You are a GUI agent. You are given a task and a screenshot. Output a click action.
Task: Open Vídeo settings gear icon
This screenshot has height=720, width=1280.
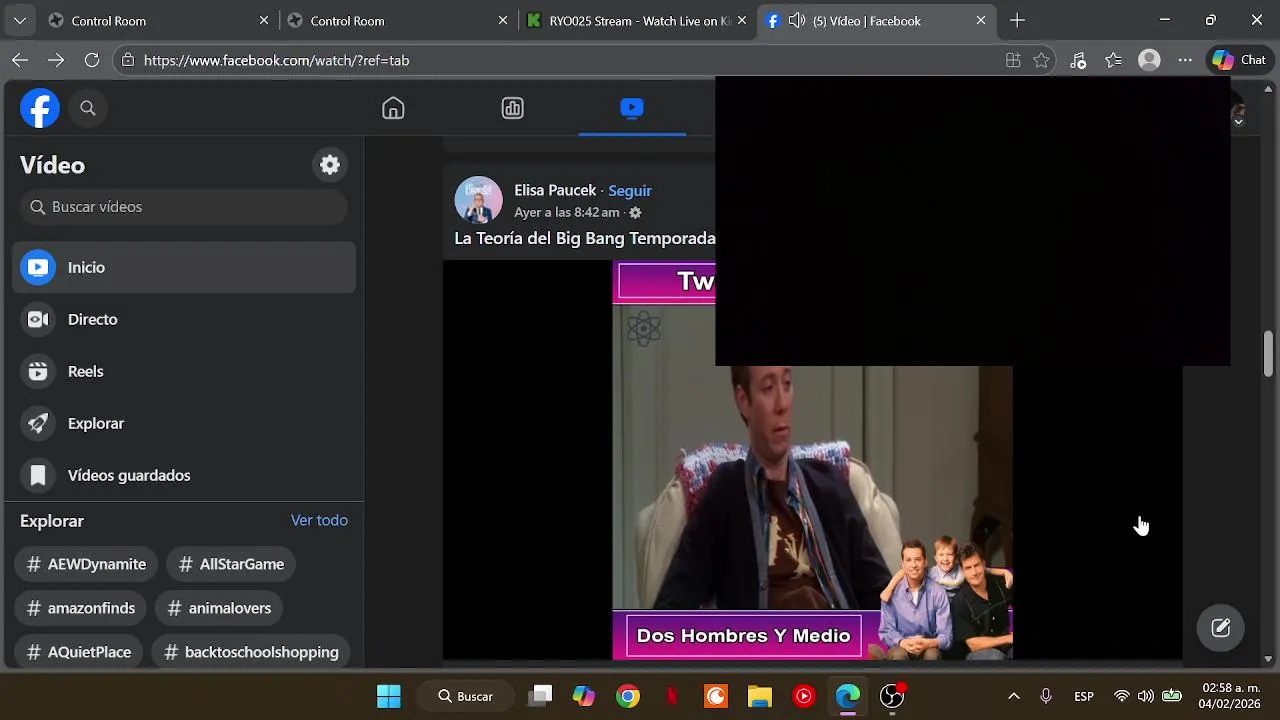click(x=330, y=165)
